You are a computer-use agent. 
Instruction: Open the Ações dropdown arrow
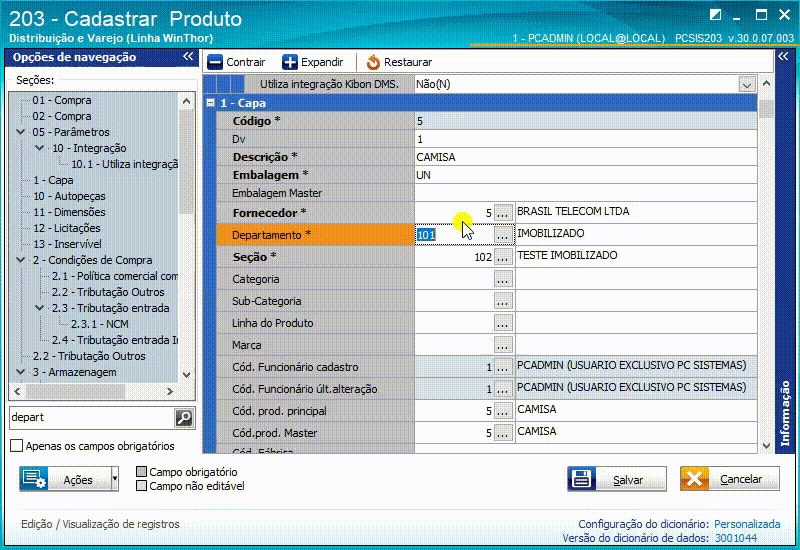coord(115,479)
